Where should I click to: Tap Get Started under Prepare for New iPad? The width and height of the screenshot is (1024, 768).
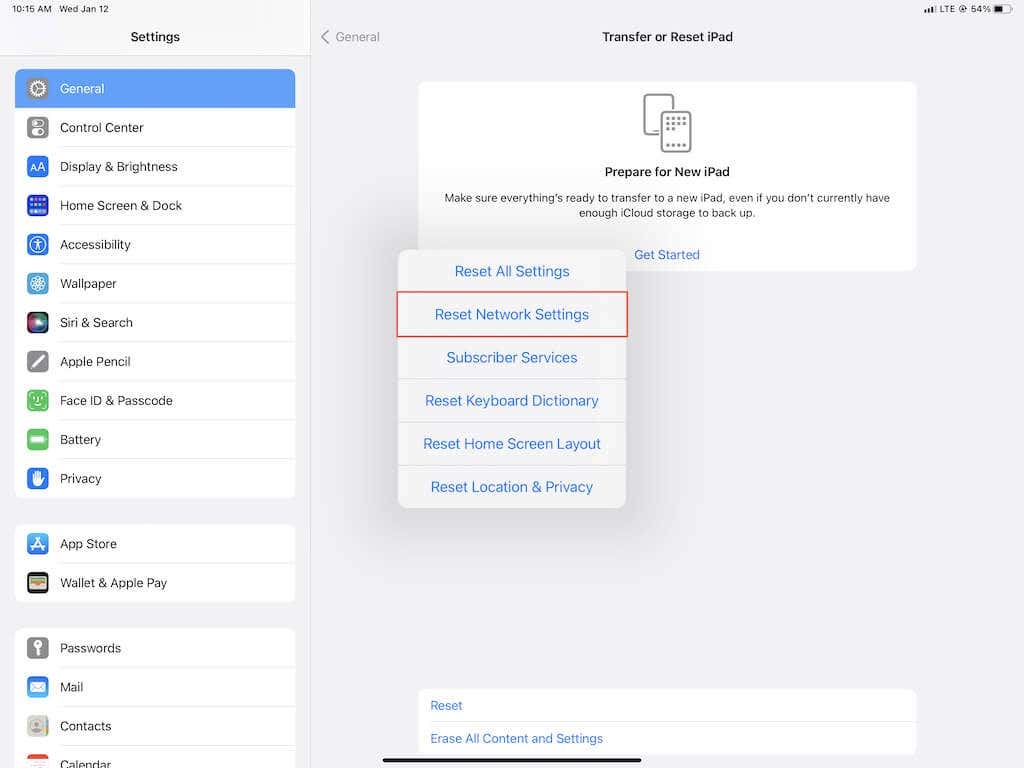[667, 254]
